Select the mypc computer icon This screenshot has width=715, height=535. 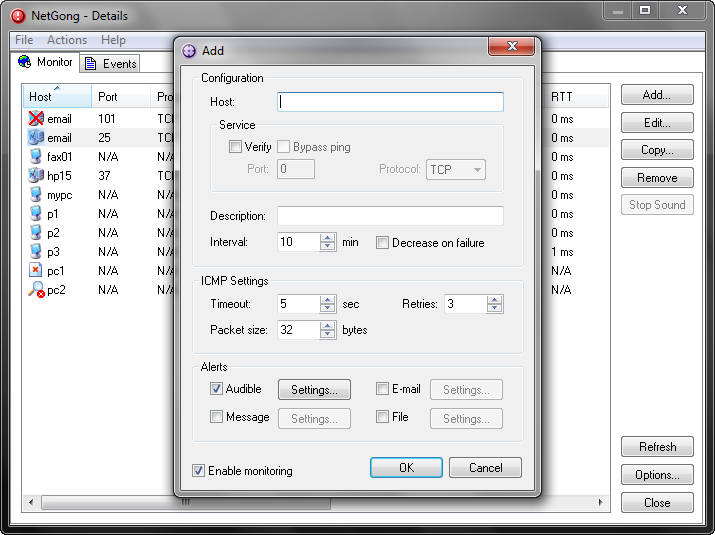(36, 195)
